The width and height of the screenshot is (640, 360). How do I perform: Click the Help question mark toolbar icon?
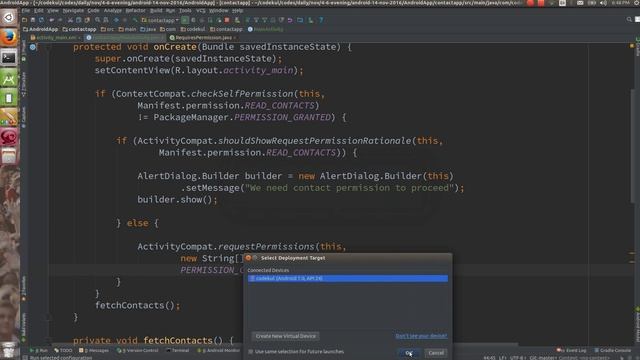tap(321, 20)
